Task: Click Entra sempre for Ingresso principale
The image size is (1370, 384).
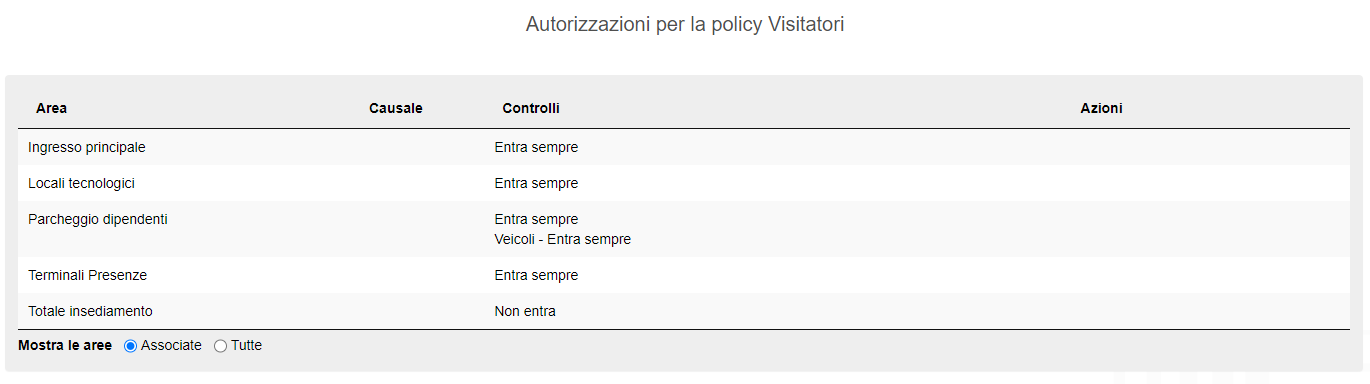Action: coord(536,147)
